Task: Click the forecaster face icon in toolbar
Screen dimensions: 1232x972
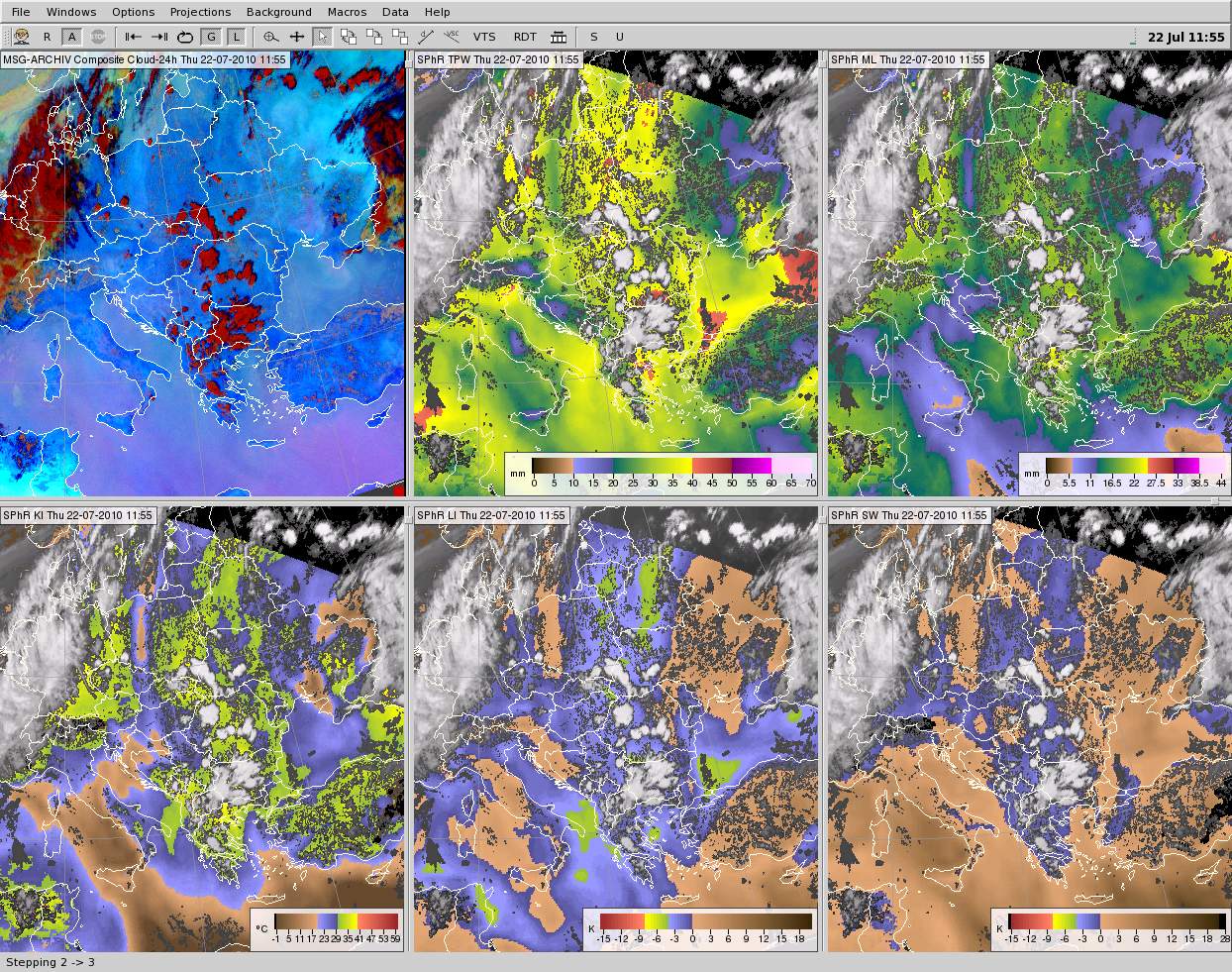Action: click(x=20, y=37)
